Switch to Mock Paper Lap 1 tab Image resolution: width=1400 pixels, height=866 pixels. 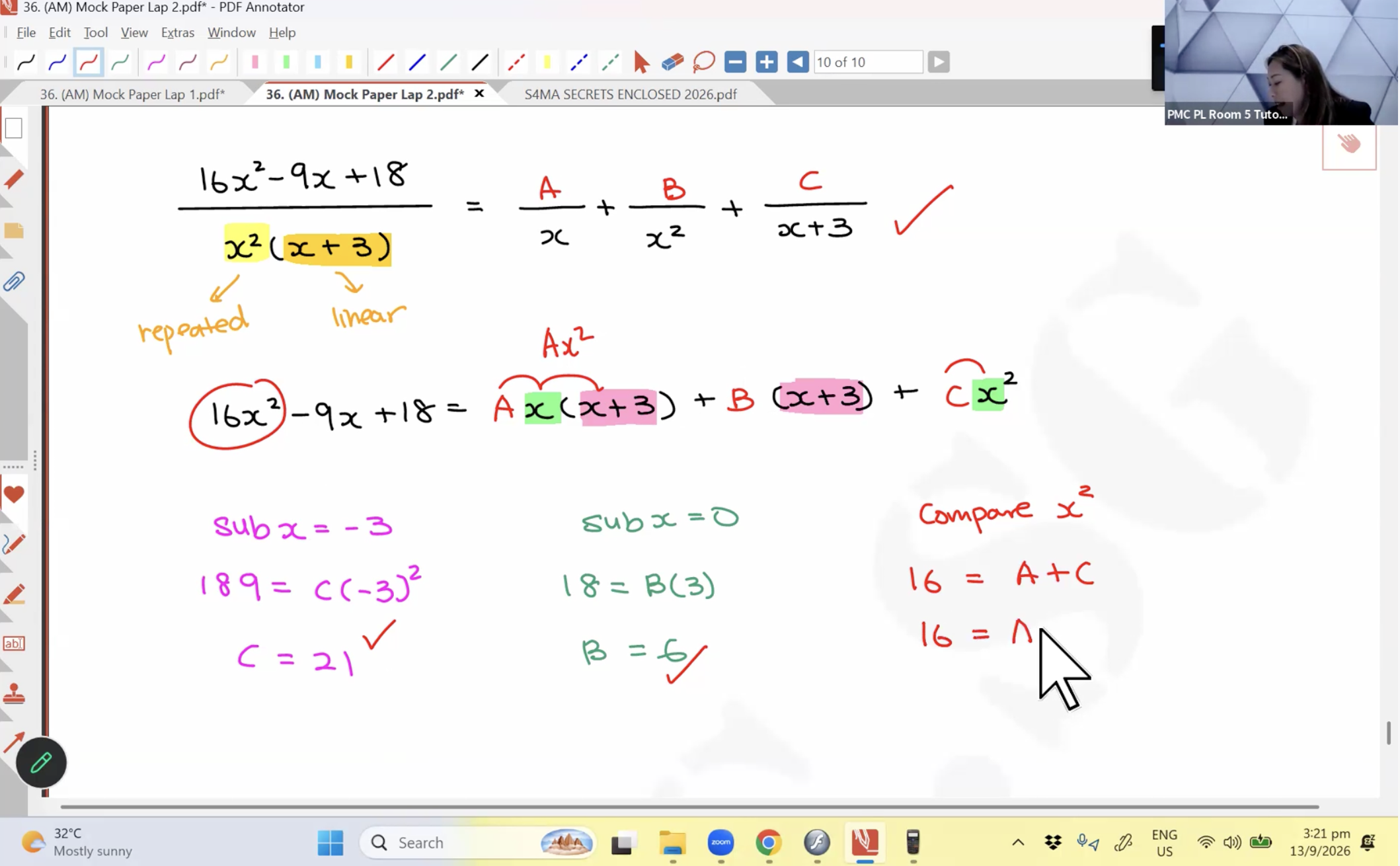(132, 94)
